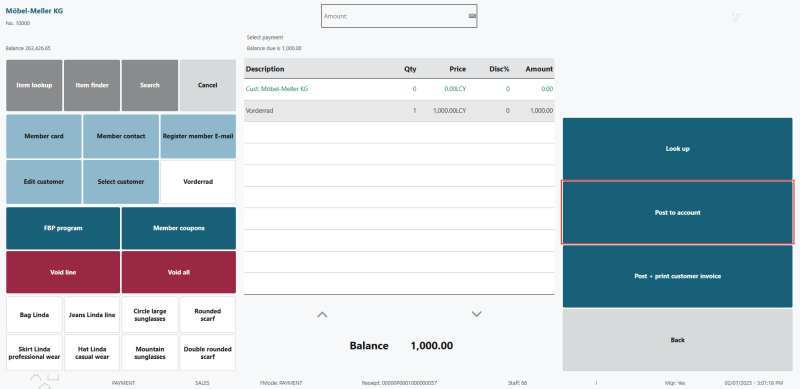Select the Cust: Möbel-Meller KG receipt line
The image size is (800, 389).
coord(399,89)
